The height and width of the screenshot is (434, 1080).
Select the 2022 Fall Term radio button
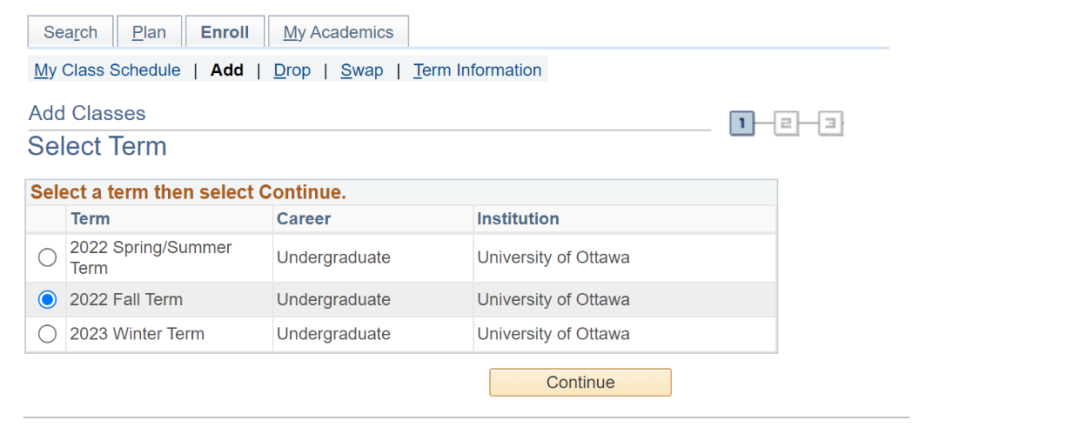coord(47,300)
